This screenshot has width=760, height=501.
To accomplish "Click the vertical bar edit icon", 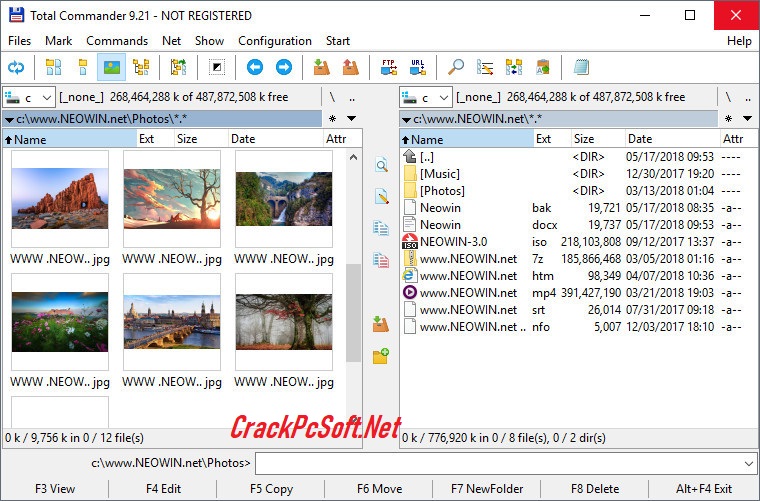I will click(x=381, y=196).
